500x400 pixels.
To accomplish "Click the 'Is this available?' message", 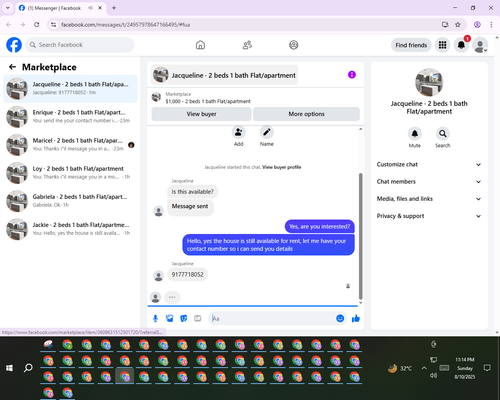I will point(192,192).
